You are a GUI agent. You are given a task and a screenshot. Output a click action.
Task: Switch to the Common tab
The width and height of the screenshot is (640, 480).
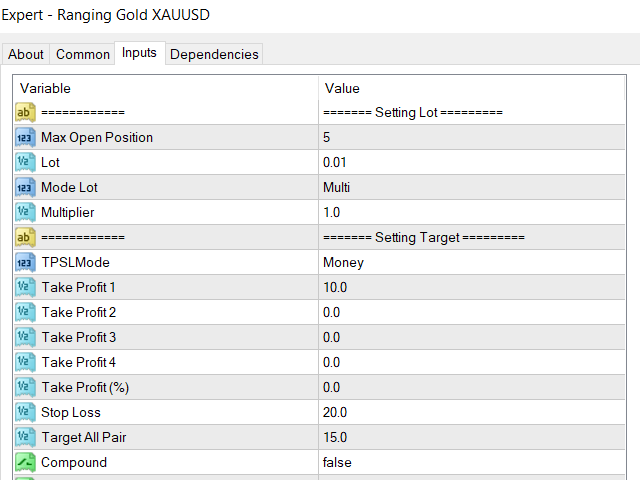[x=83, y=54]
